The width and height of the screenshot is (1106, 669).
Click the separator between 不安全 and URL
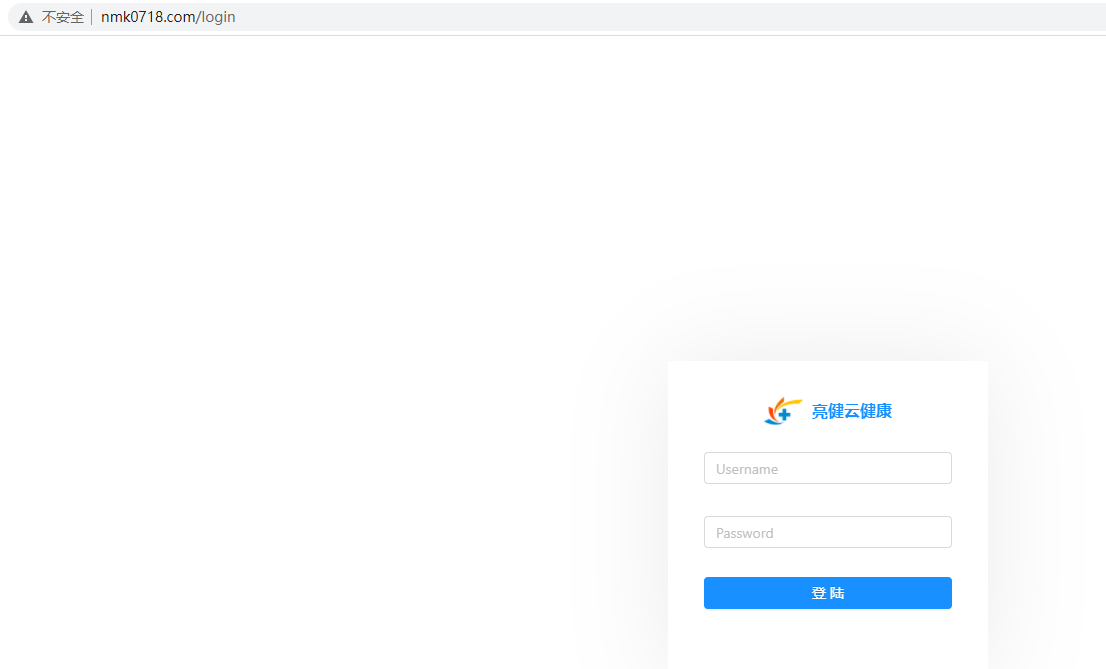(92, 17)
